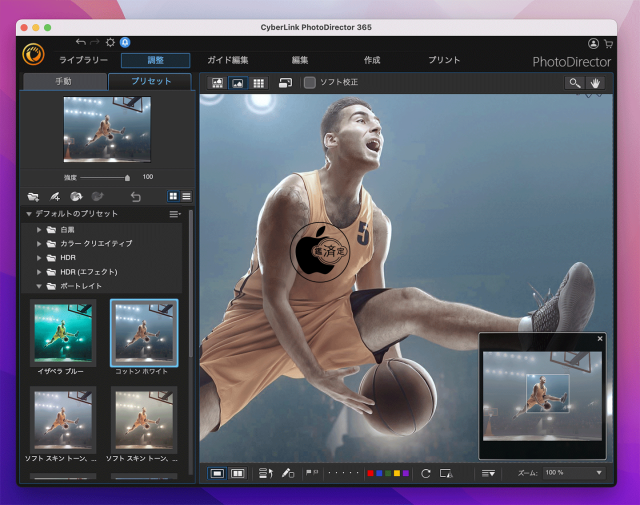This screenshot has width=640, height=505.
Task: Click the rotate arrow icon
Action: click(426, 473)
